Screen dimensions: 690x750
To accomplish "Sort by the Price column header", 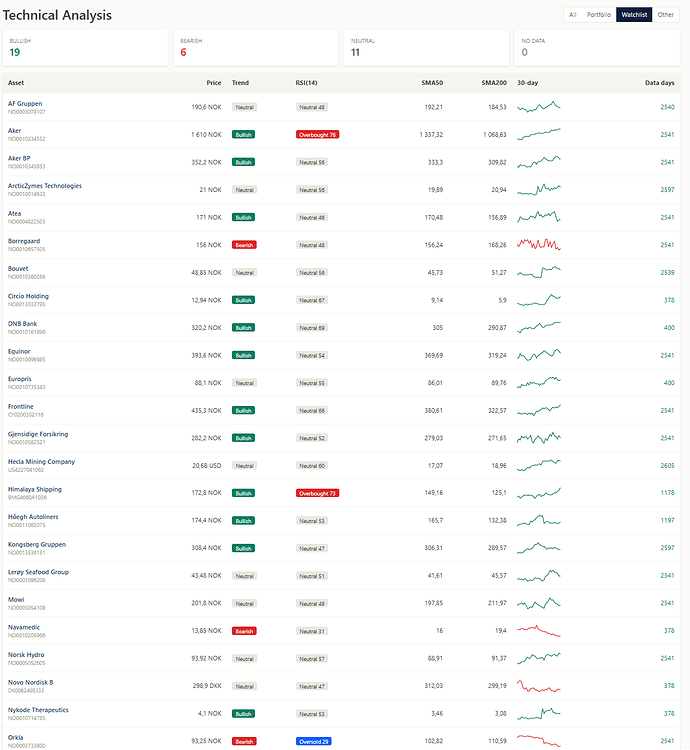I will 214,83.
